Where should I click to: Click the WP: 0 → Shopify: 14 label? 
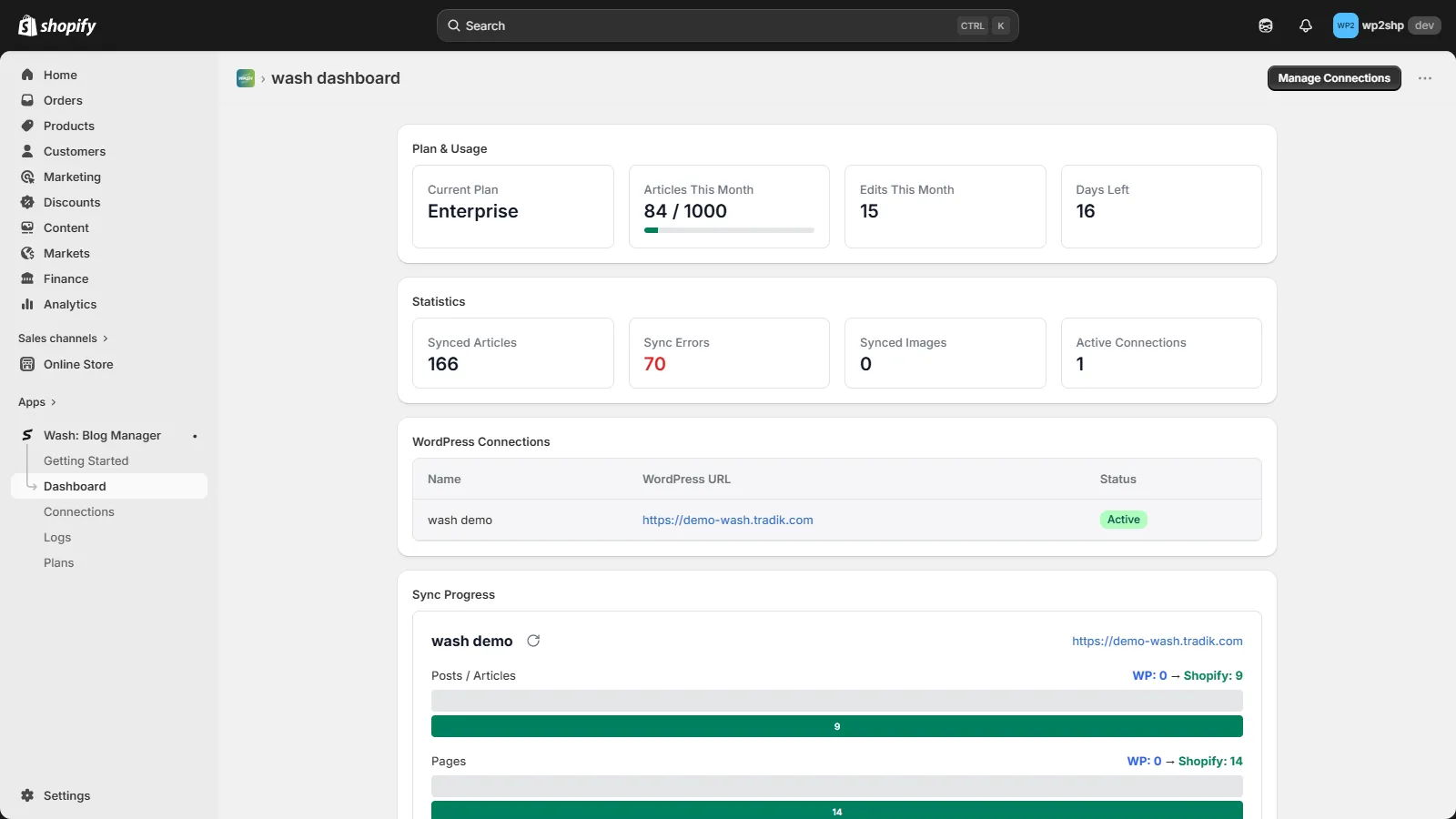[x=1185, y=761]
